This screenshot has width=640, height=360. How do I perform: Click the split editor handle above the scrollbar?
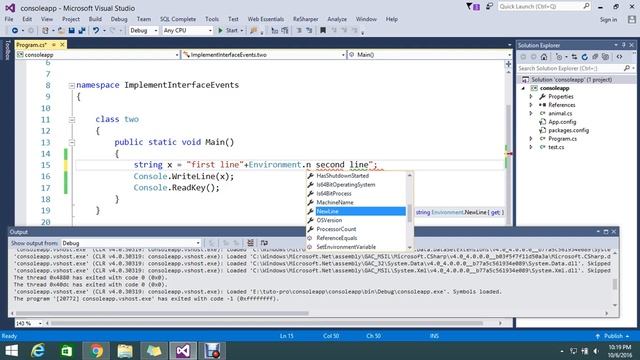[x=509, y=64]
